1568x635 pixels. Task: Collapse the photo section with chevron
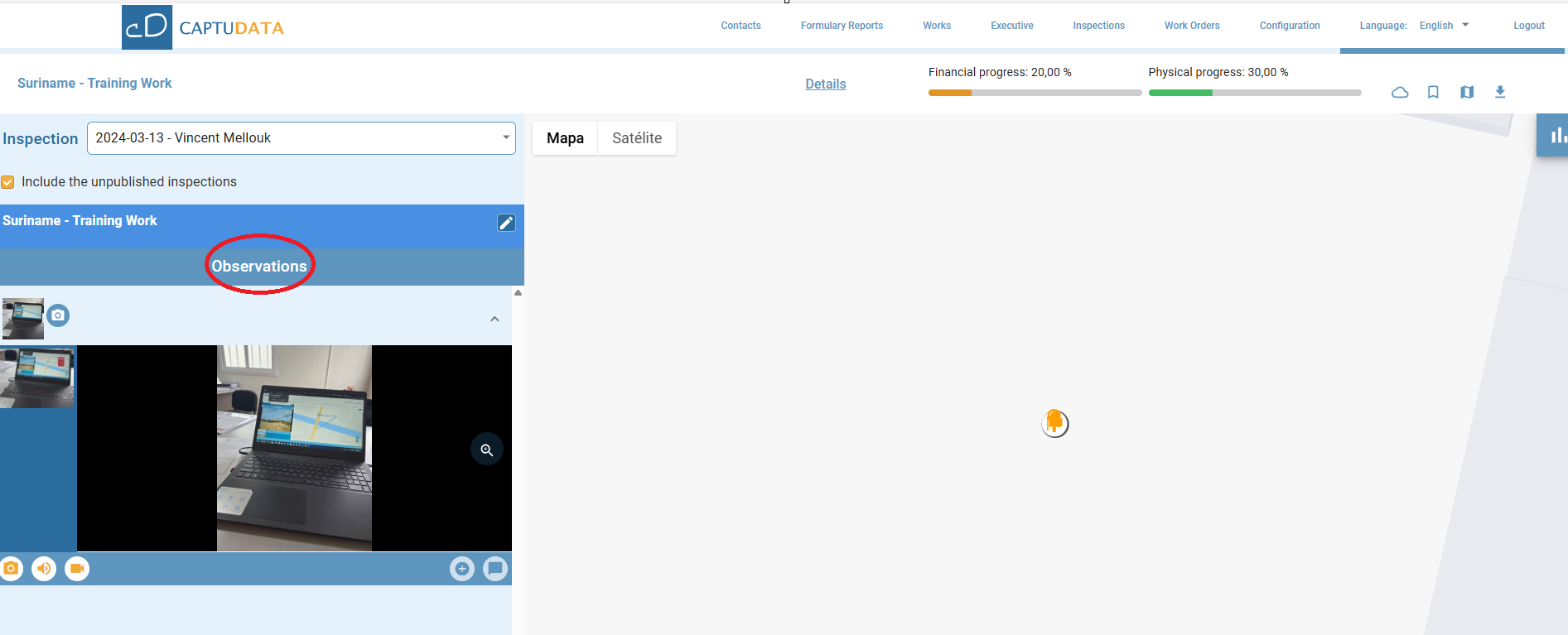coord(495,319)
